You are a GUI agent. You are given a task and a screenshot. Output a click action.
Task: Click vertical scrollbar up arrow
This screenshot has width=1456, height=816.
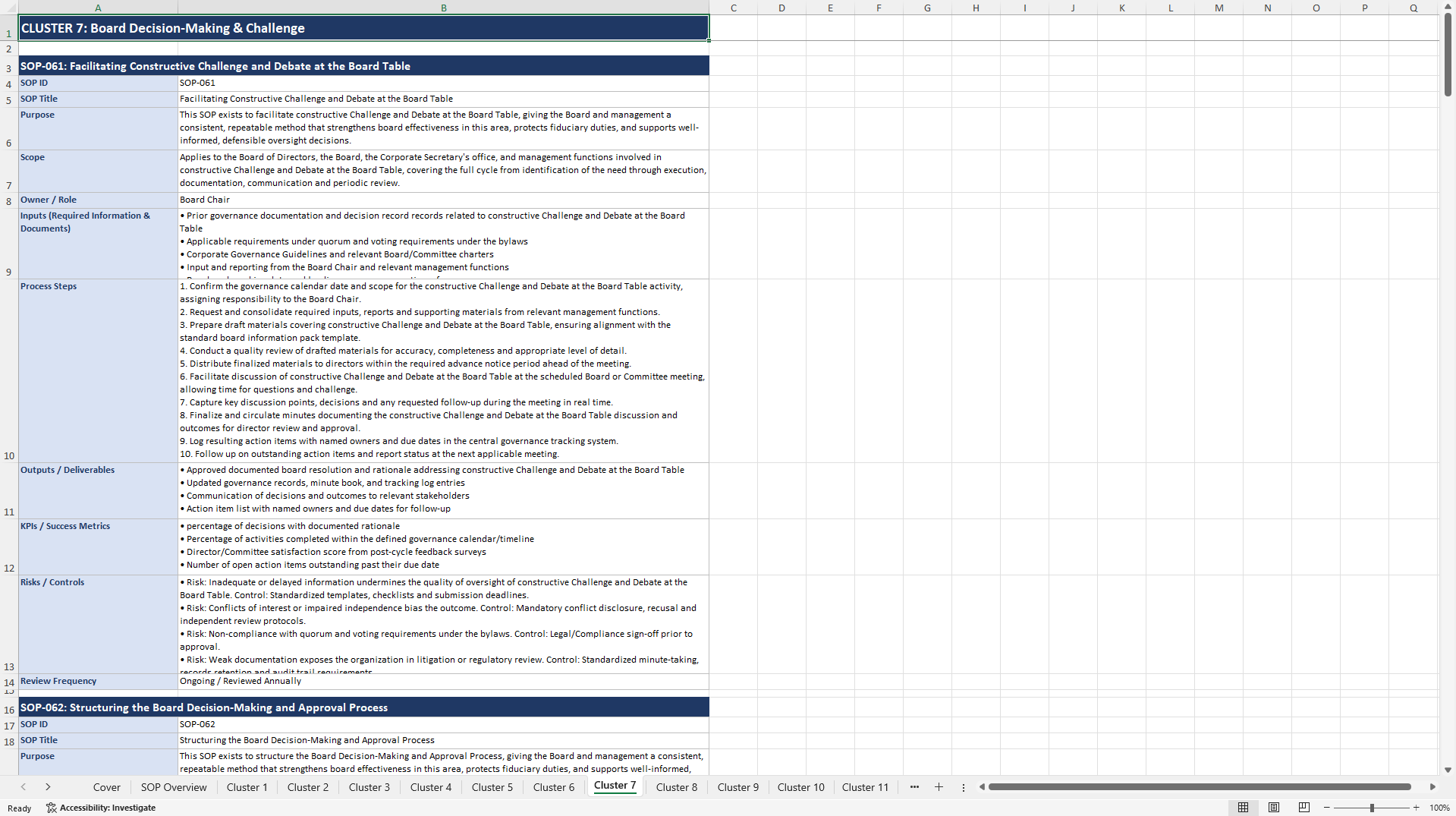pyautogui.click(x=1448, y=8)
